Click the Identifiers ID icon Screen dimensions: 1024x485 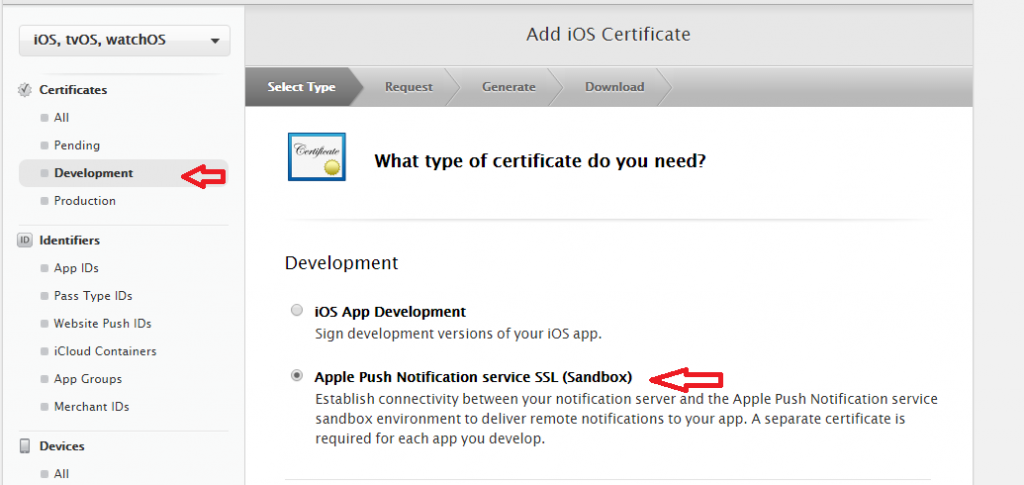click(x=25, y=240)
